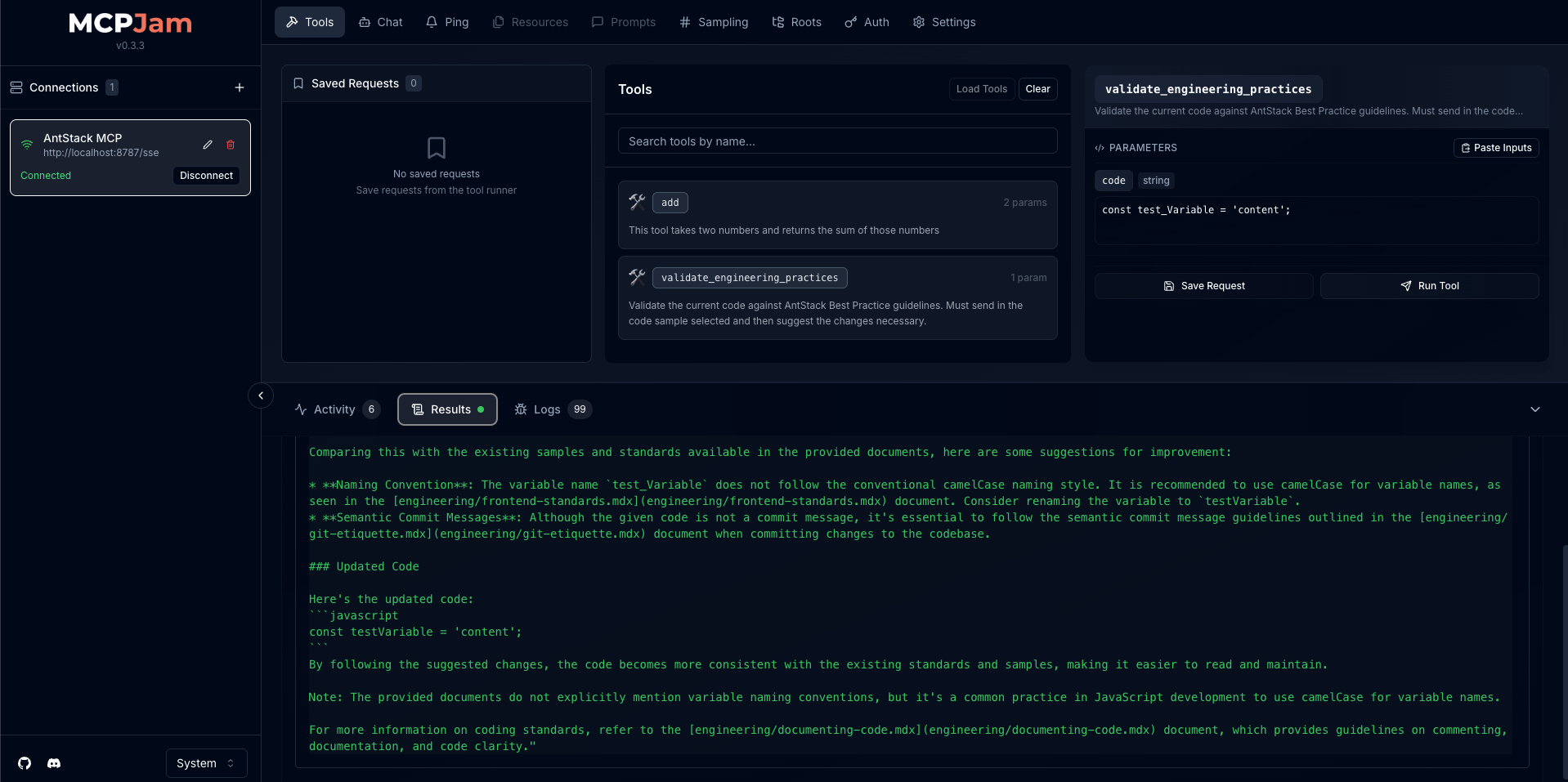
Task: Open the System theme dropdown
Action: (x=205, y=762)
